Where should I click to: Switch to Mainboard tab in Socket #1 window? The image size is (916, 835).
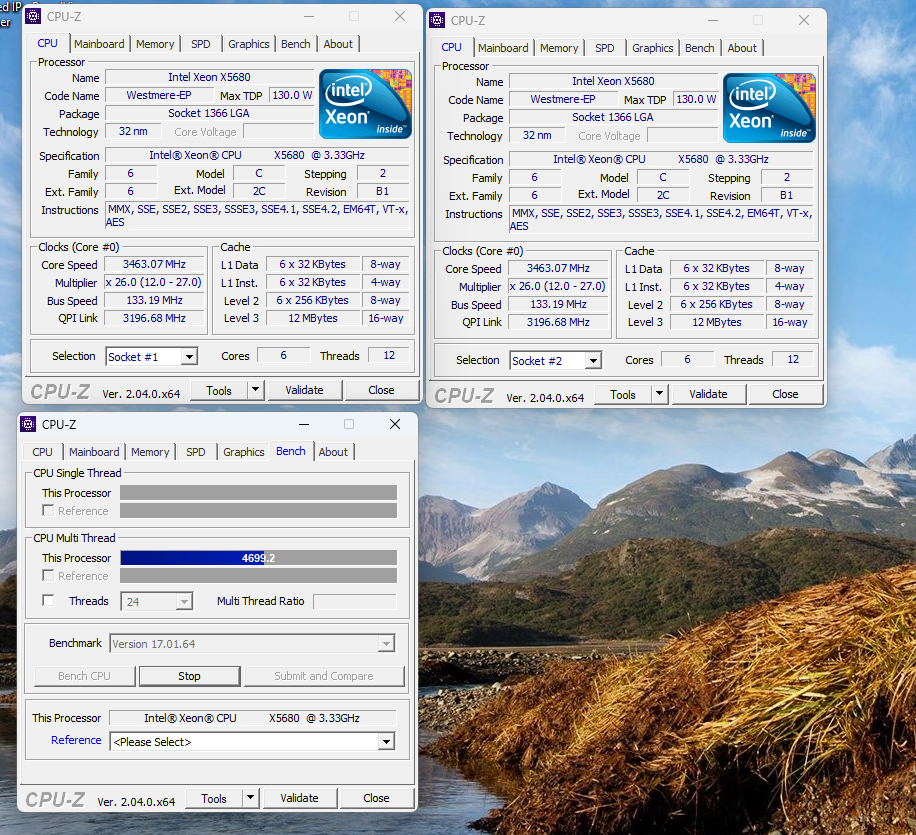point(99,44)
